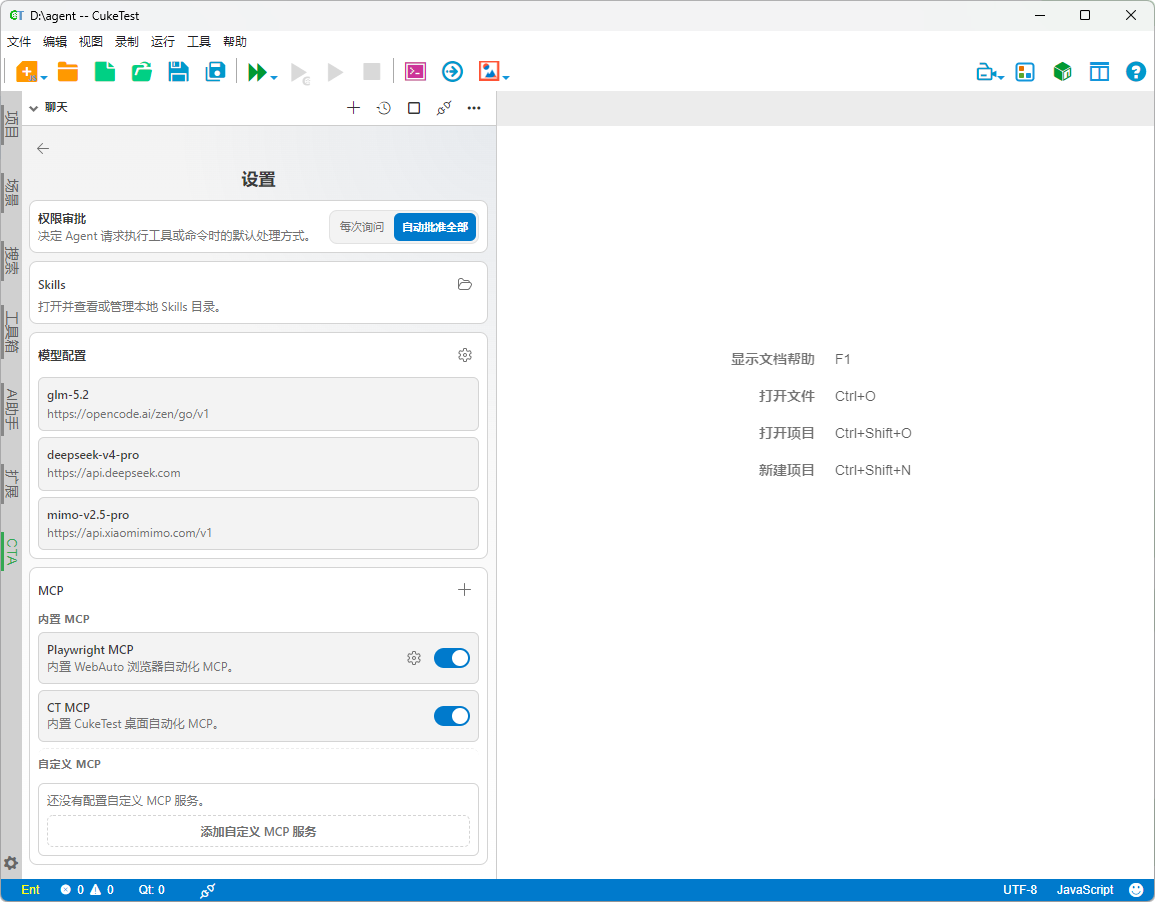
Task: Toggle the Playwright MCP switch
Action: (452, 658)
